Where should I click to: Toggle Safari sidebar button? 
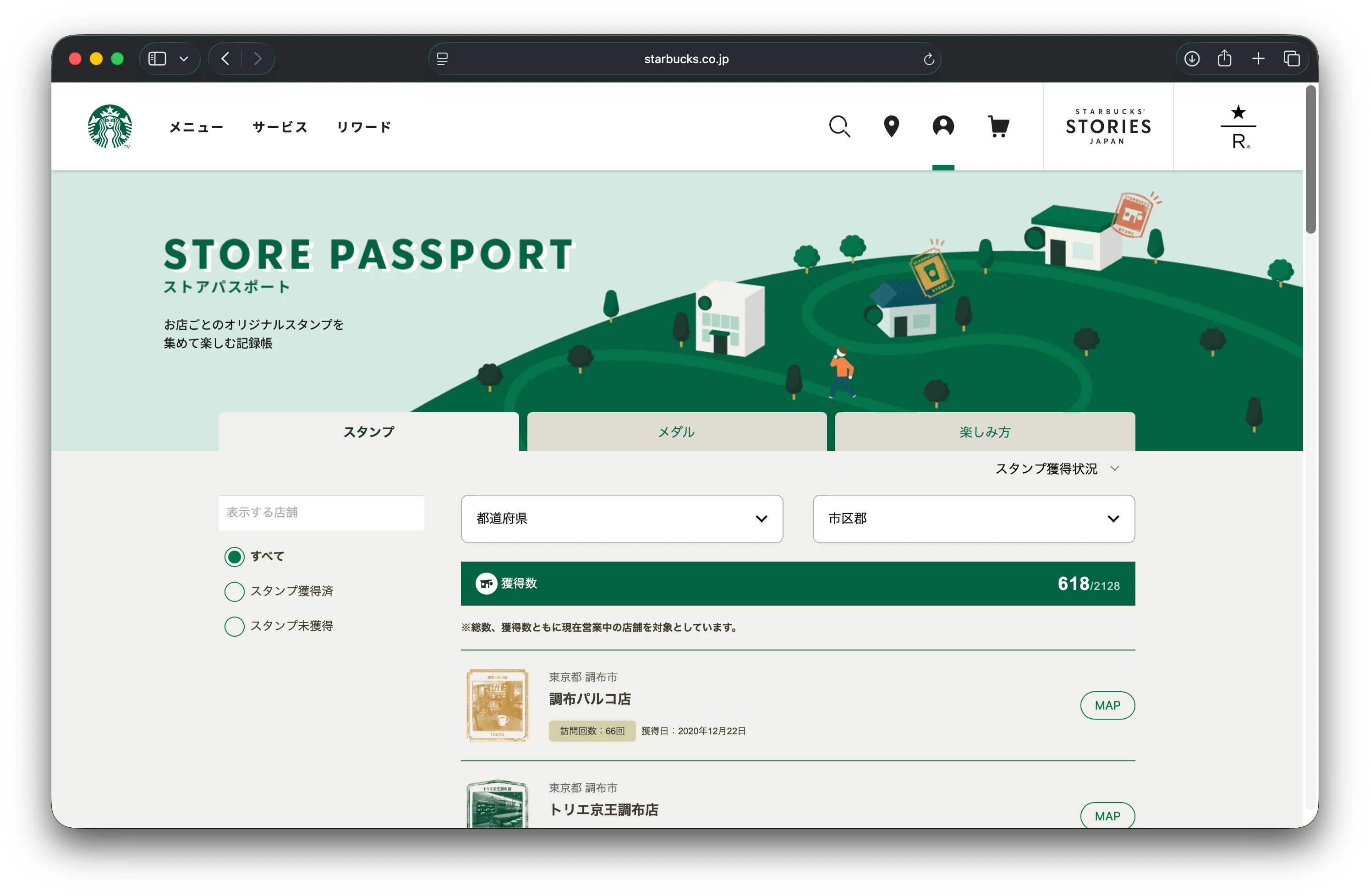click(157, 59)
